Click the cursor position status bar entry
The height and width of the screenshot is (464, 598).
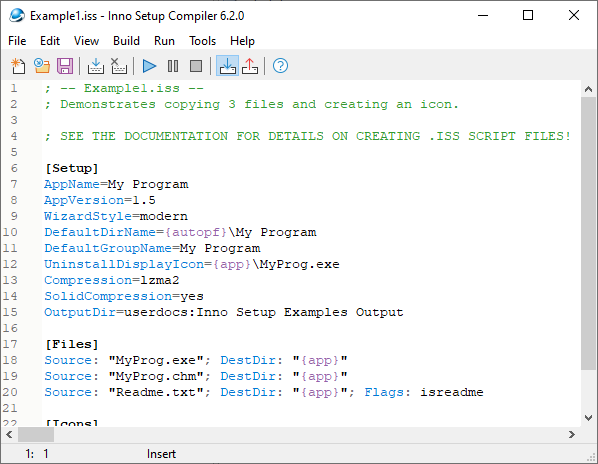tap(37, 454)
